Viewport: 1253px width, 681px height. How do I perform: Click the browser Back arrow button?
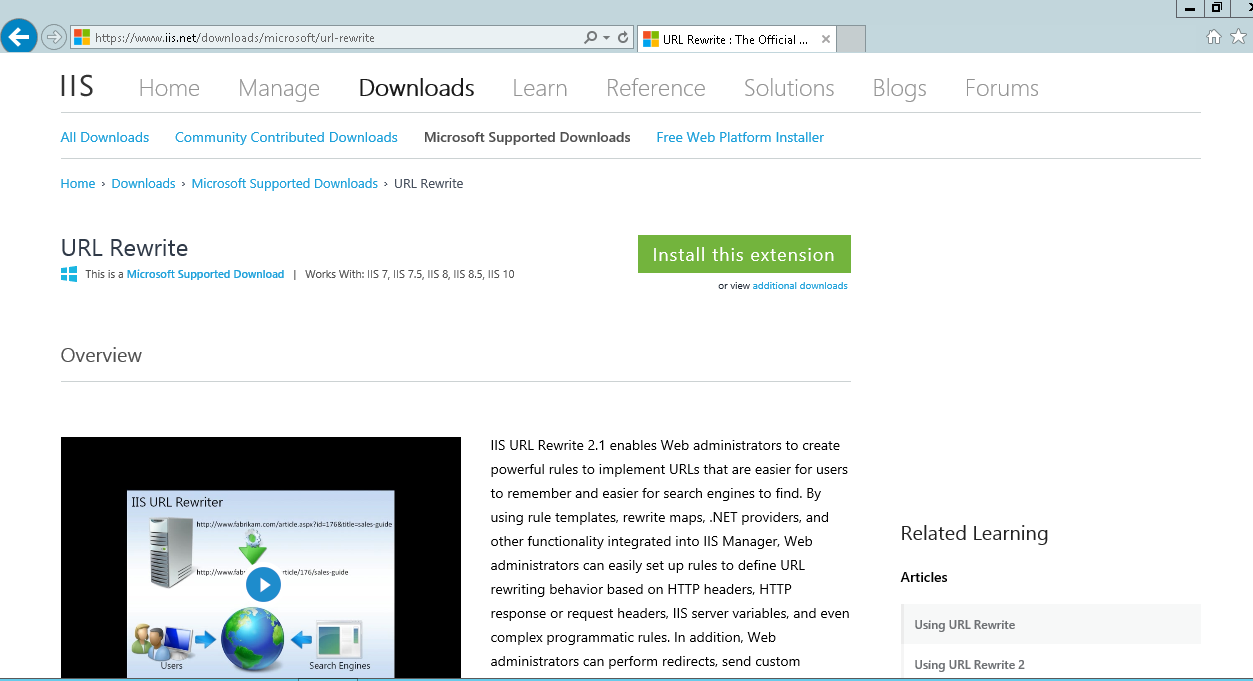(x=19, y=37)
